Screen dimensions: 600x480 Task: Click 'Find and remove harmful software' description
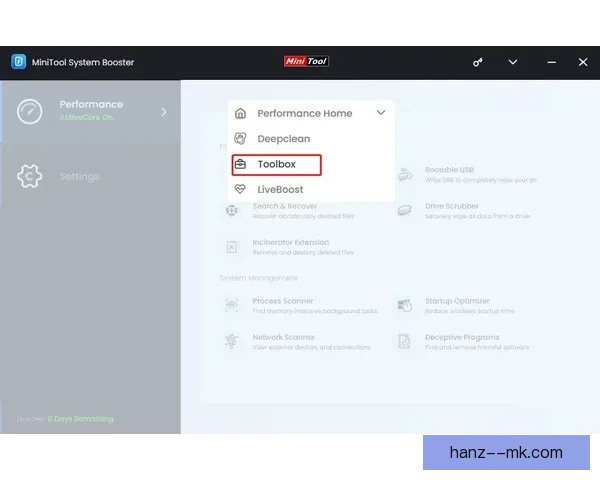[477, 347]
